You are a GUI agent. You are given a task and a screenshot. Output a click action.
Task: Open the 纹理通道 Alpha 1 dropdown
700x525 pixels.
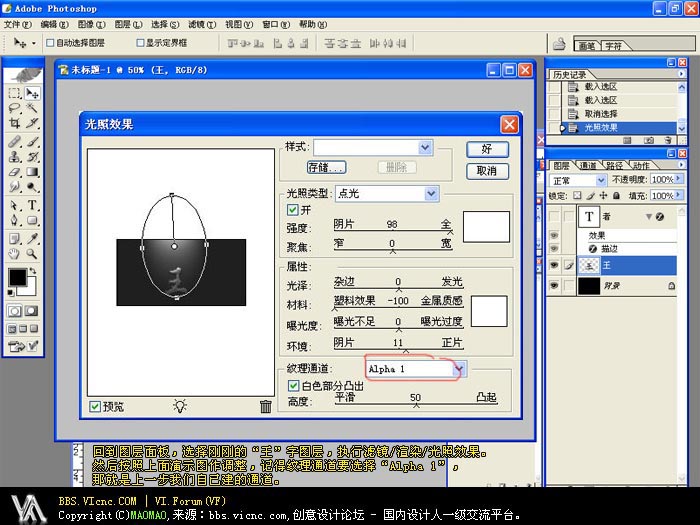pyautogui.click(x=459, y=369)
